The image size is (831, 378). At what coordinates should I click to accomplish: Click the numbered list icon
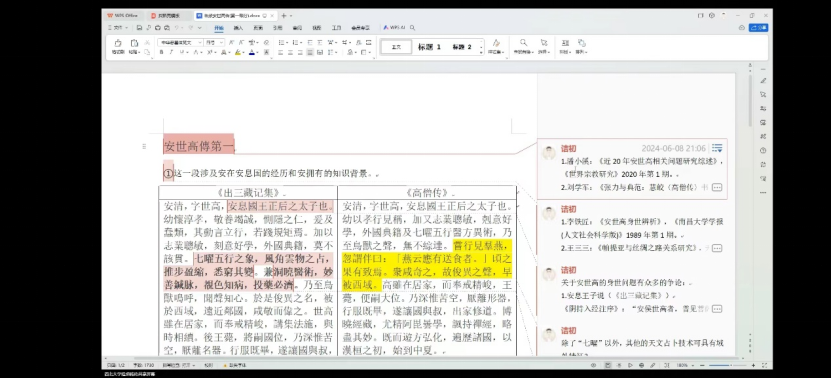pyautogui.click(x=295, y=42)
